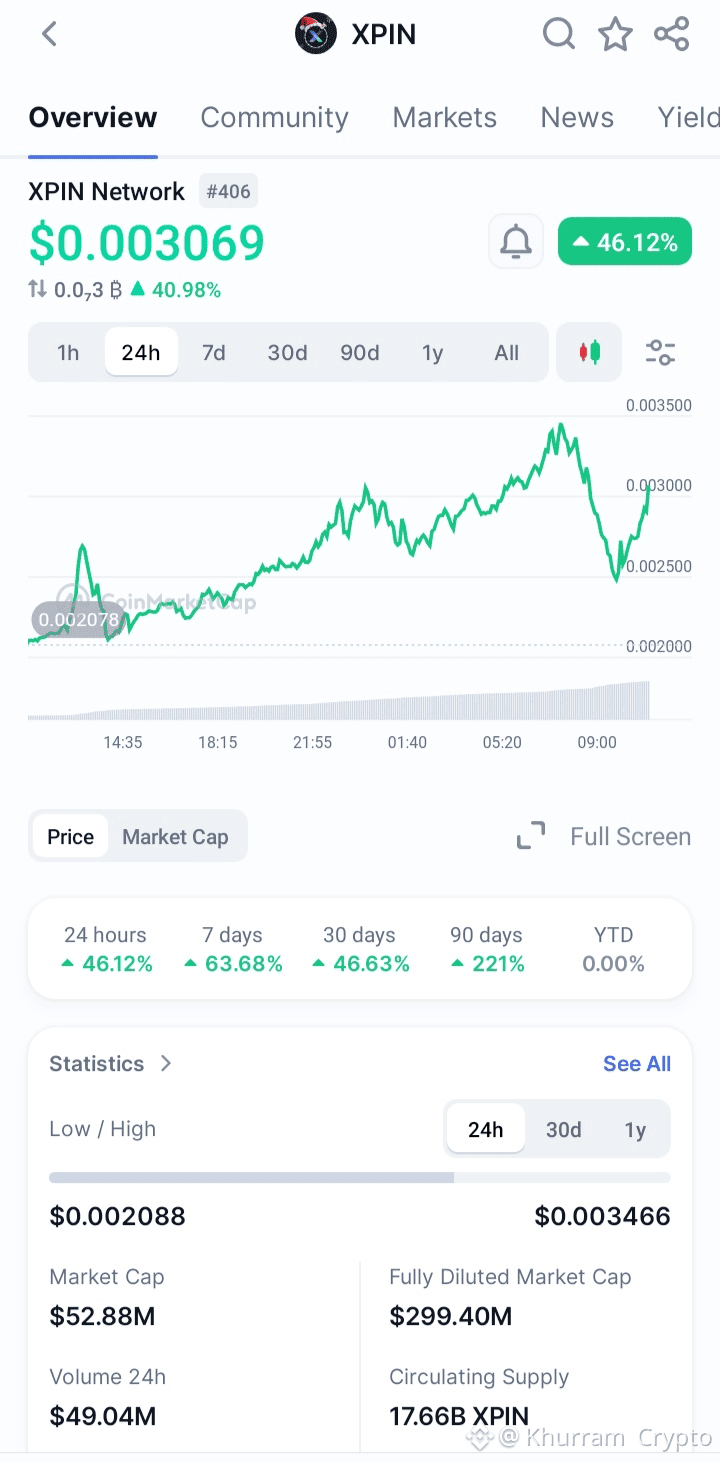
Task: Open chart settings sliders icon
Action: point(660,352)
